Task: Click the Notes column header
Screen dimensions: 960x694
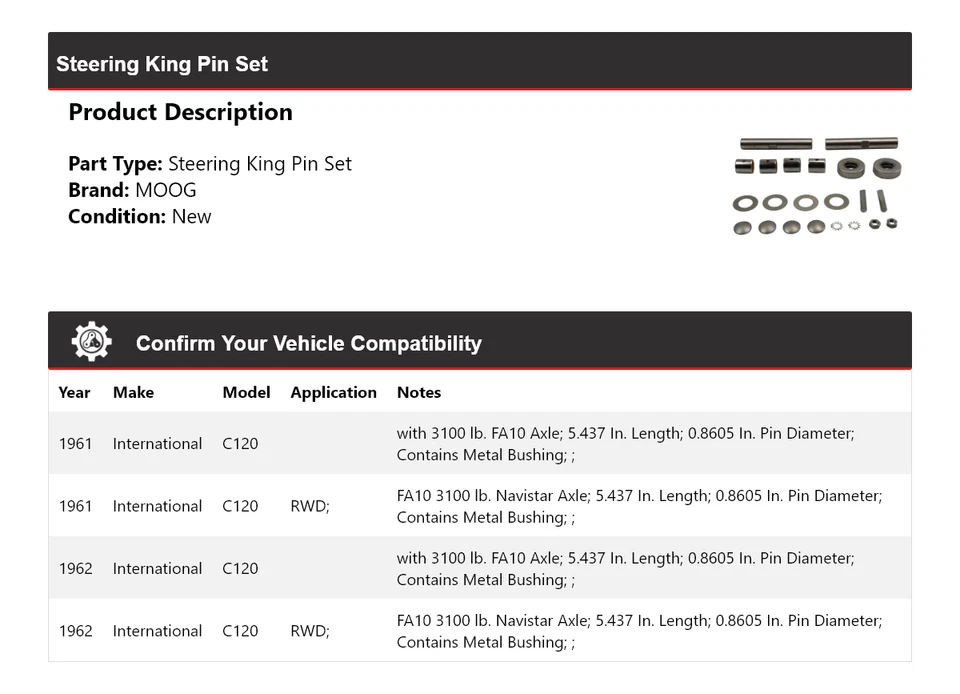Action: [418, 392]
